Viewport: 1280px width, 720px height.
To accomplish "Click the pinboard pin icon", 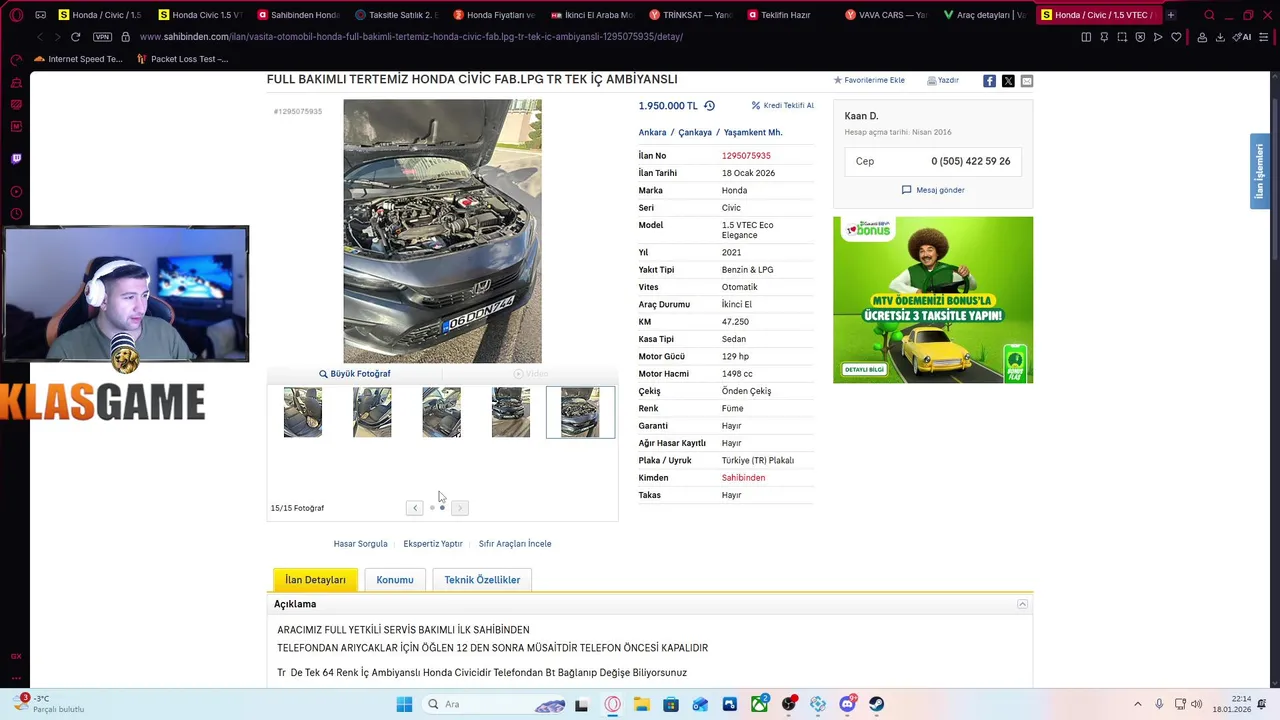I will tap(1104, 37).
